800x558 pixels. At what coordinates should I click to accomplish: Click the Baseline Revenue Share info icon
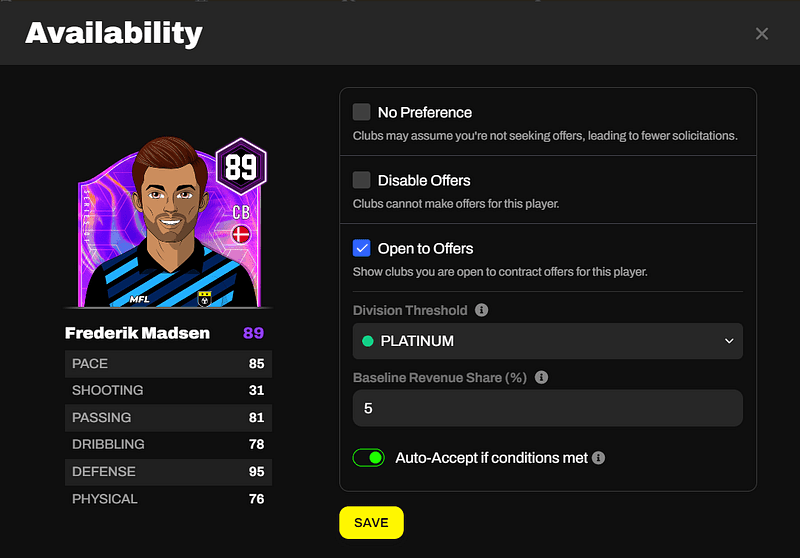click(541, 378)
